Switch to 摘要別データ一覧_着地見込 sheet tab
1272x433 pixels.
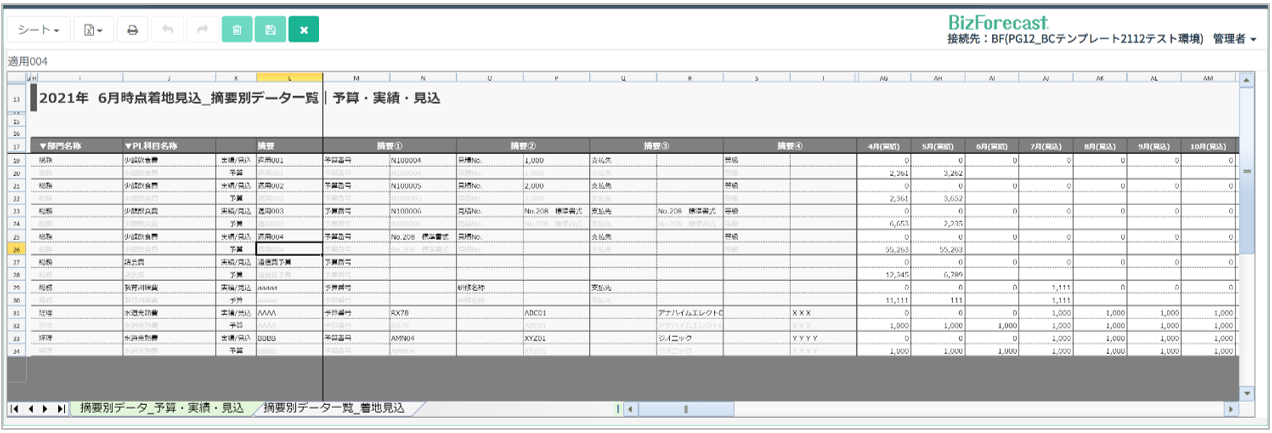[334, 408]
